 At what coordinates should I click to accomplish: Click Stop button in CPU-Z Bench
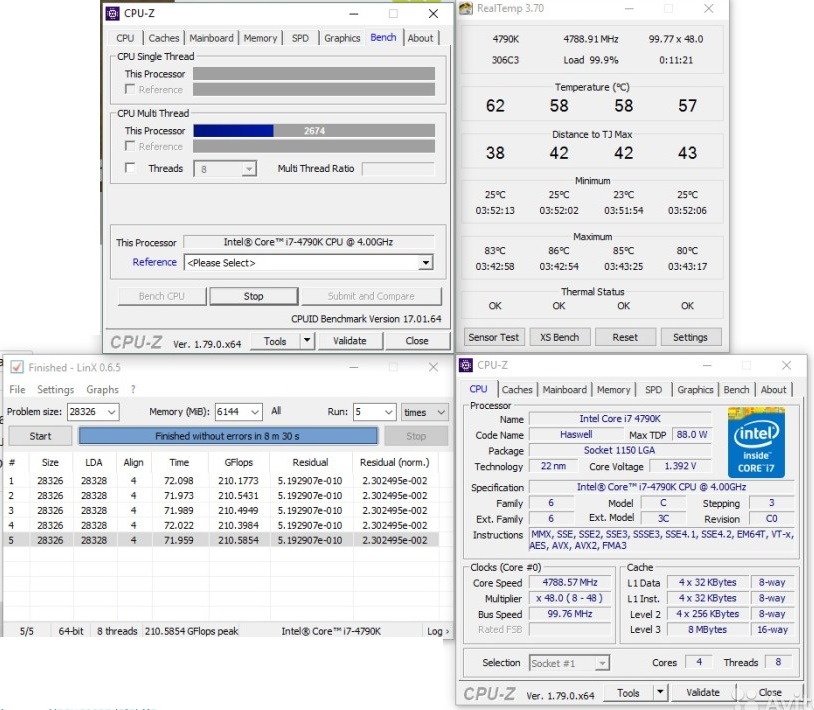coord(254,296)
